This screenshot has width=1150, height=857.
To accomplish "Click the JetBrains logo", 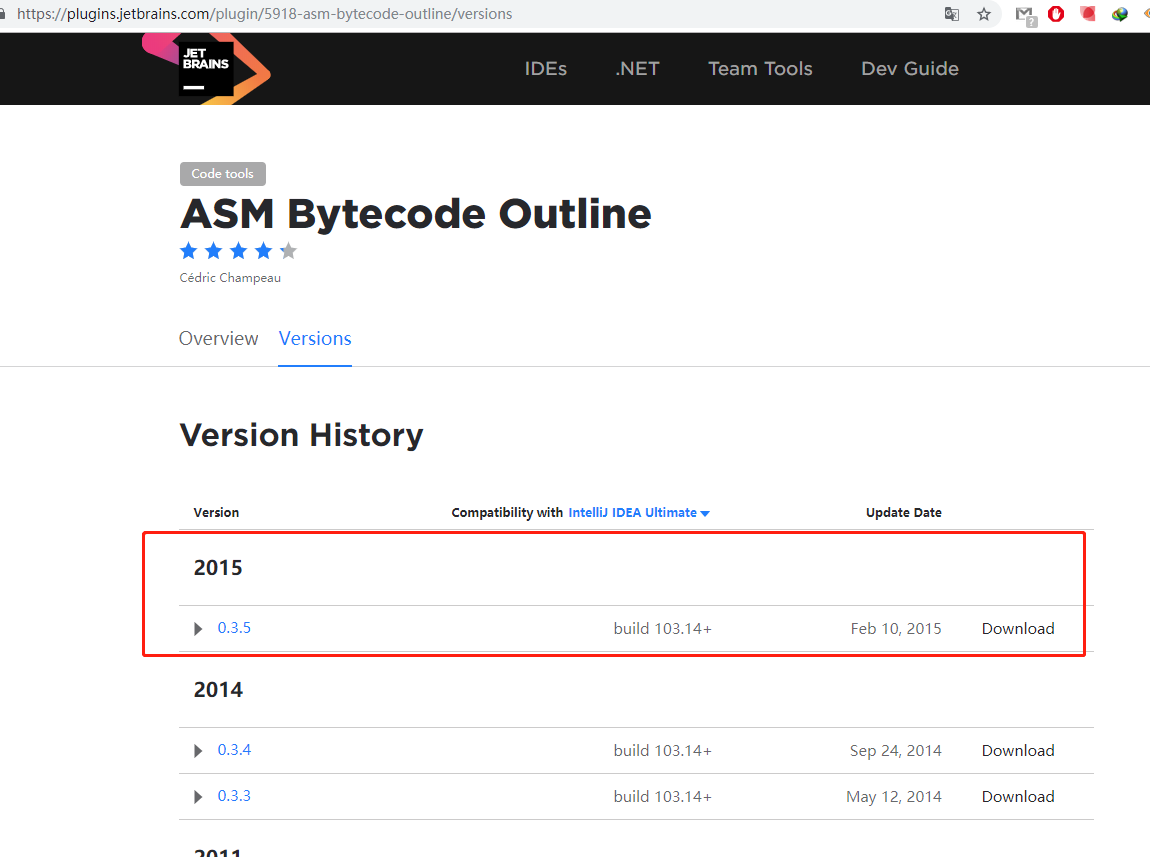I will pos(207,68).
